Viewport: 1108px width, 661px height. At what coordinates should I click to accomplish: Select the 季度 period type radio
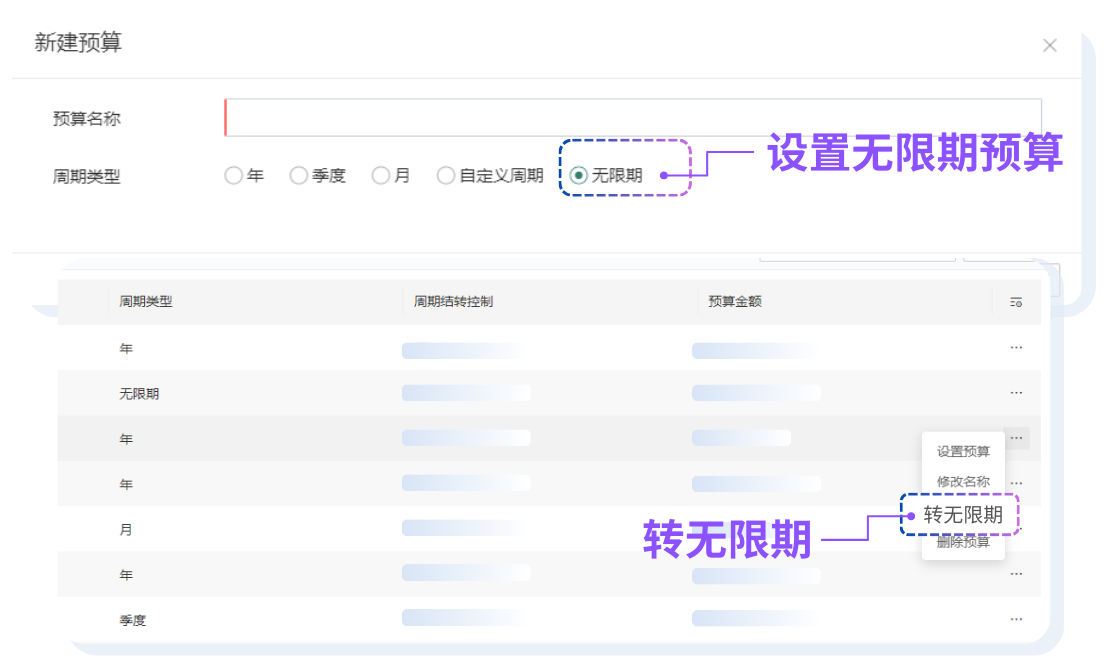pyautogui.click(x=298, y=175)
